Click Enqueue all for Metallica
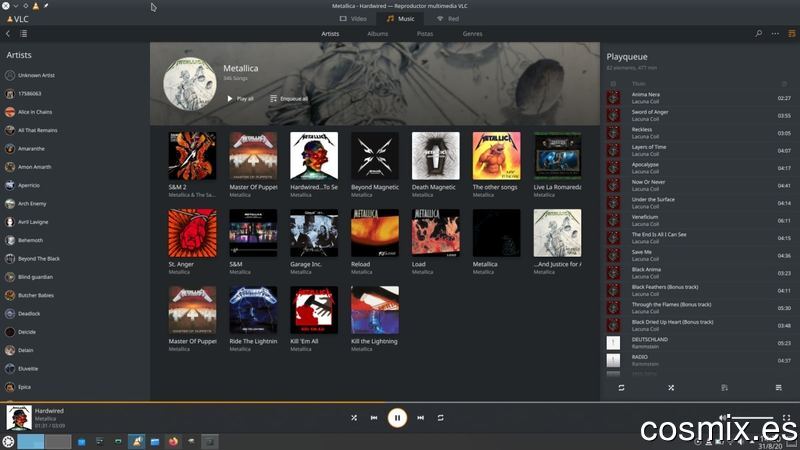The width and height of the screenshot is (800, 450). click(289, 98)
